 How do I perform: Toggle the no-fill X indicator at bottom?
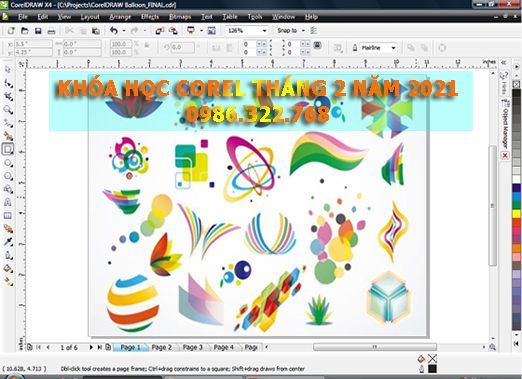pos(432,359)
